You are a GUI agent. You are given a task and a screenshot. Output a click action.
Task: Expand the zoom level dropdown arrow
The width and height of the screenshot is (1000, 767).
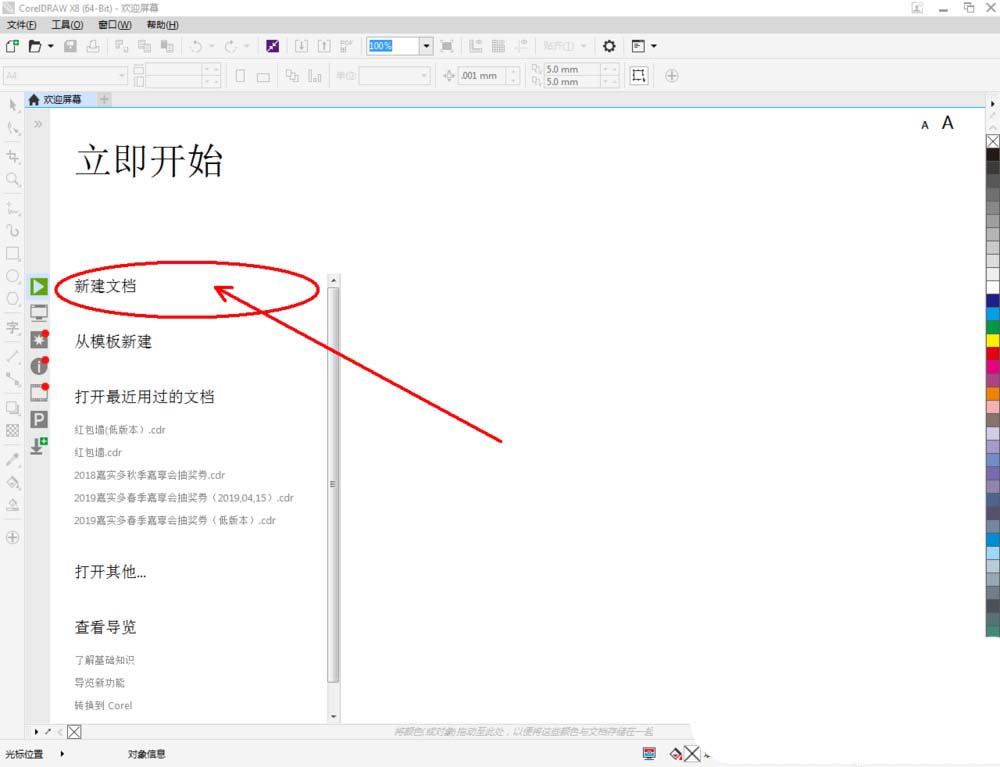pyautogui.click(x=426, y=46)
